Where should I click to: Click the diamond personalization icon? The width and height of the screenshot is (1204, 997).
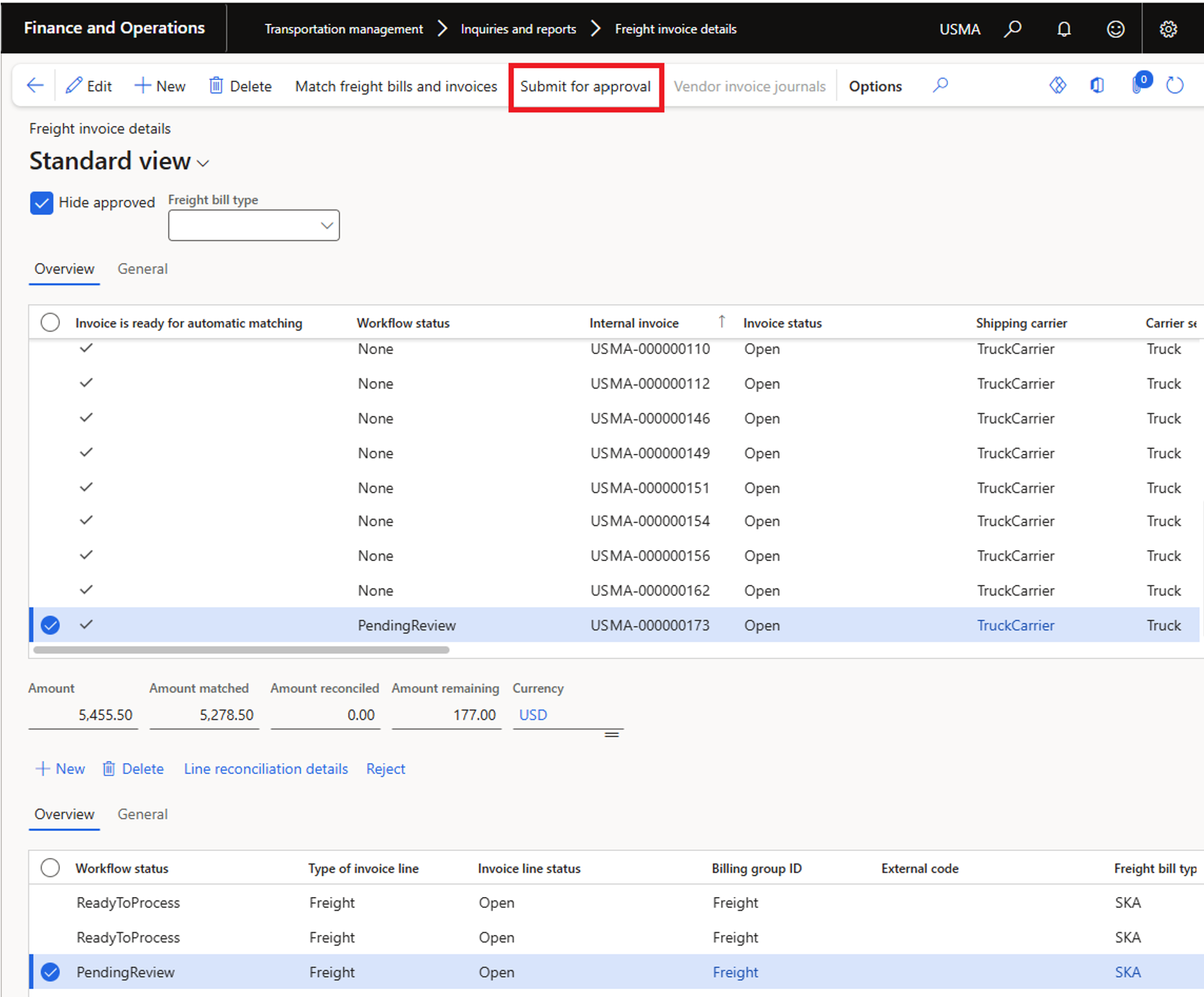1057,86
